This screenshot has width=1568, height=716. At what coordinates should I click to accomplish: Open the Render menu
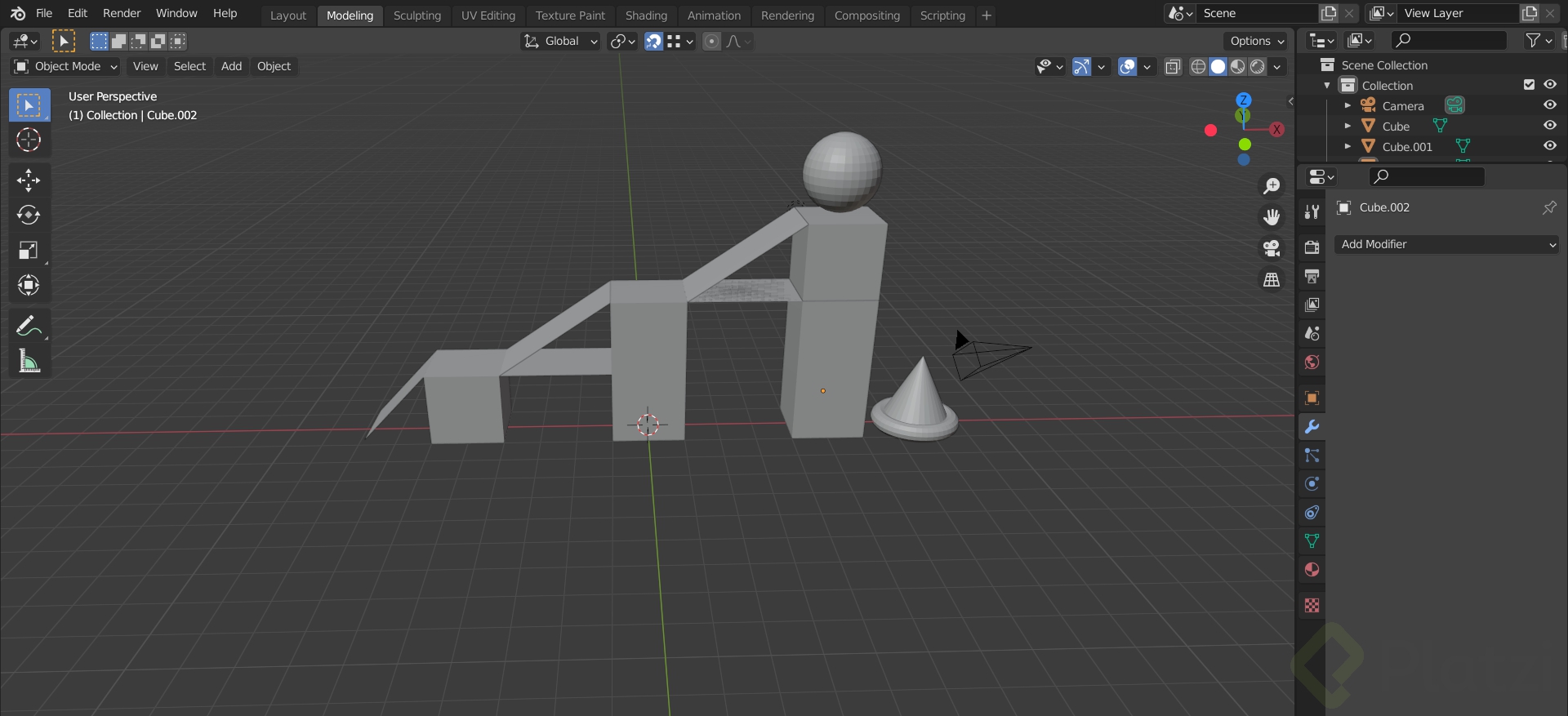point(122,13)
